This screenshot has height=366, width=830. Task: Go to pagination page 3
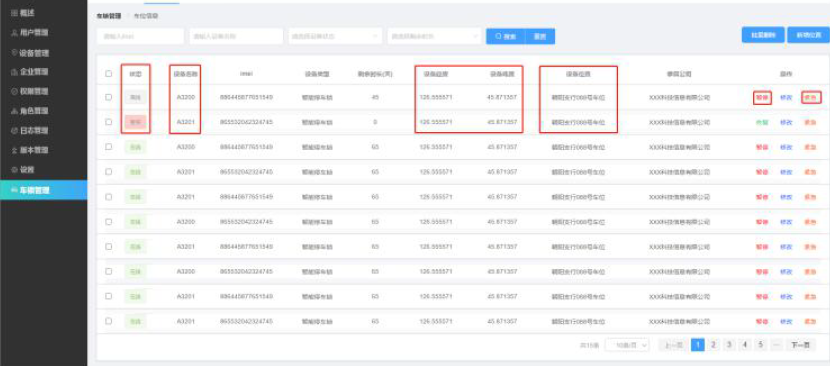click(729, 345)
